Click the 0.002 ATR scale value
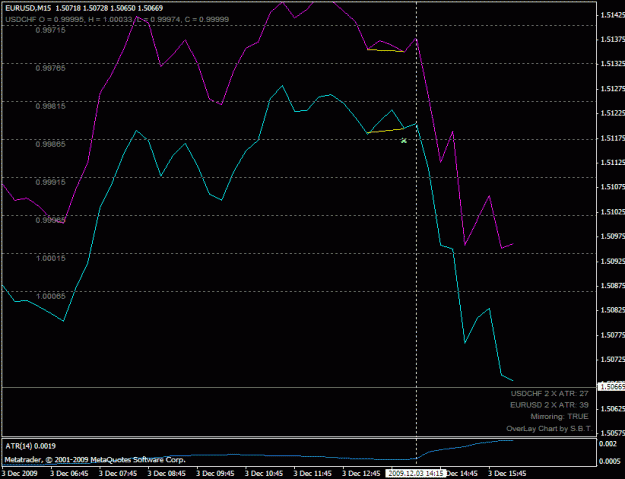 pyautogui.click(x=608, y=444)
